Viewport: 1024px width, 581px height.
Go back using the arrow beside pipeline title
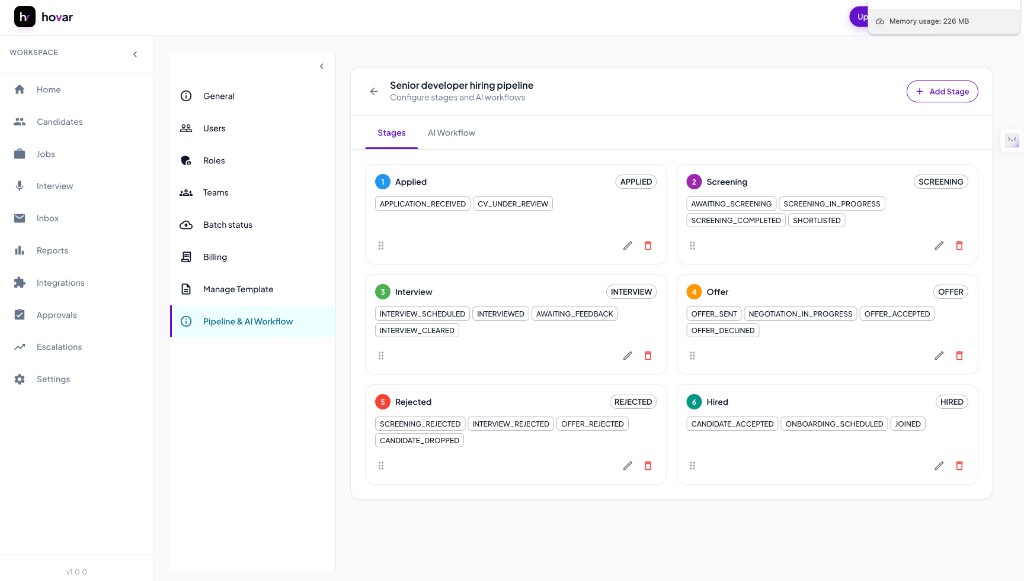click(374, 91)
